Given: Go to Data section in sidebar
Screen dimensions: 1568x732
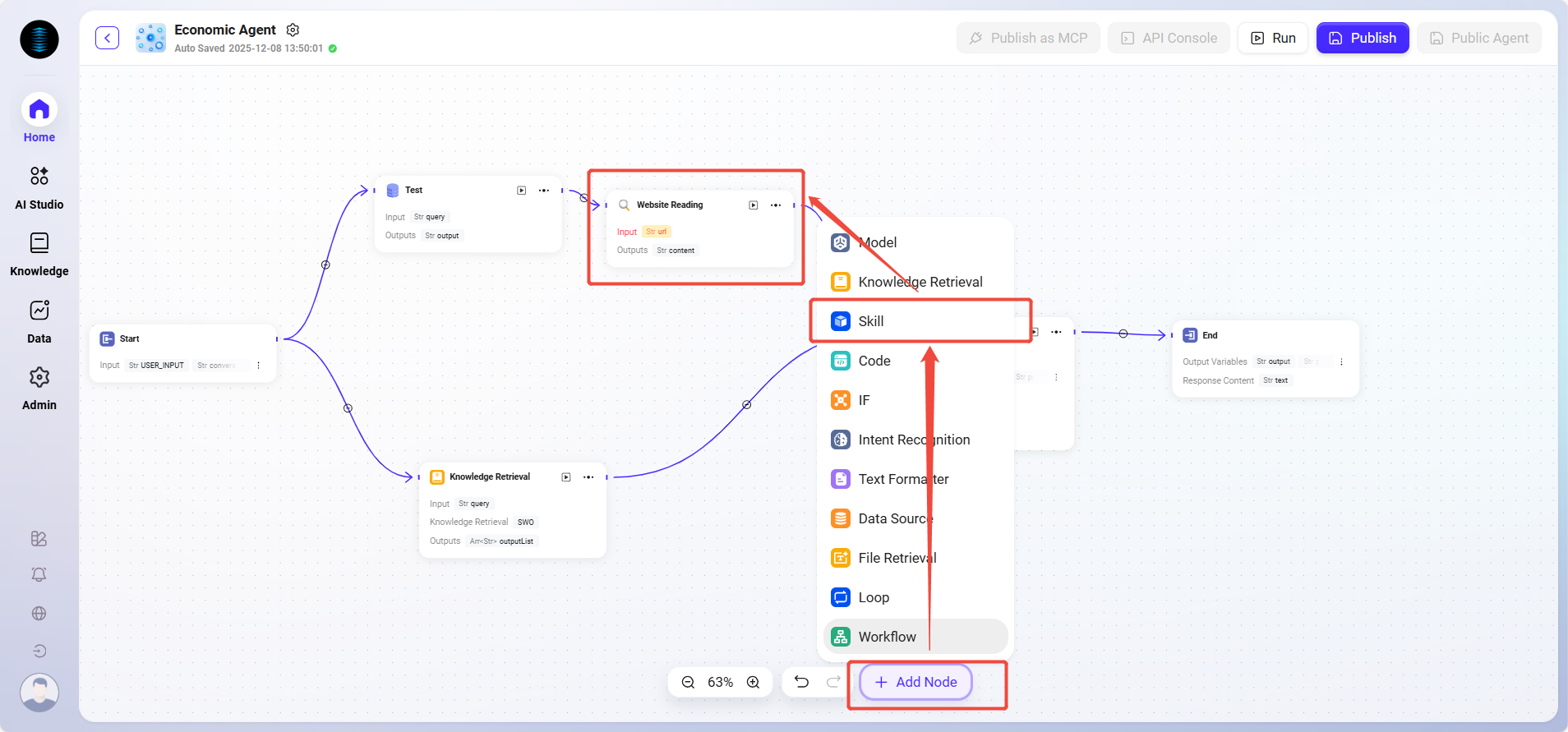Looking at the screenshot, I should pos(39,321).
